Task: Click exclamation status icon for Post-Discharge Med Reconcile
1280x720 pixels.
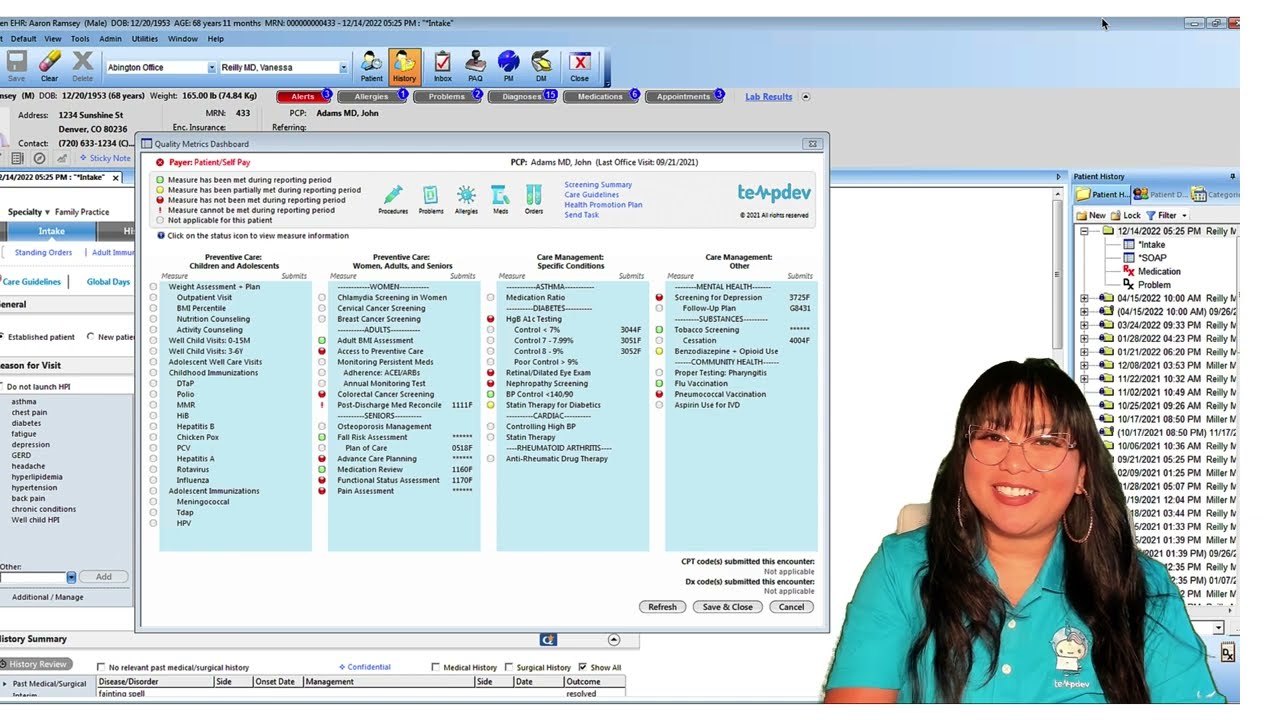Action: pyautogui.click(x=322, y=405)
